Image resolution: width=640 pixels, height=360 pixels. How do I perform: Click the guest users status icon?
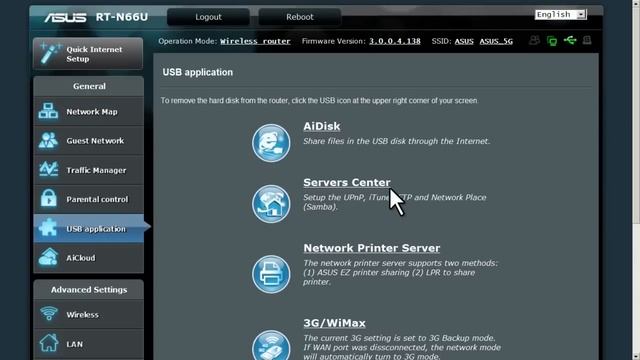534,40
